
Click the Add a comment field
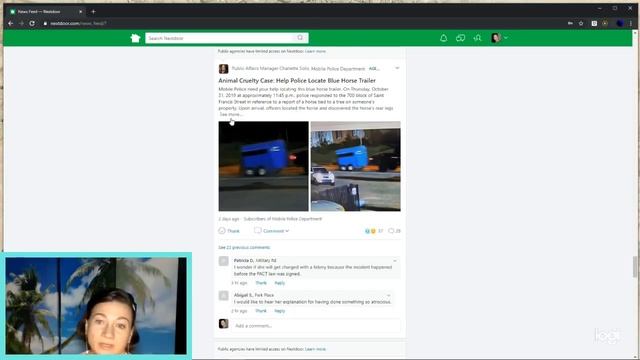pos(316,326)
